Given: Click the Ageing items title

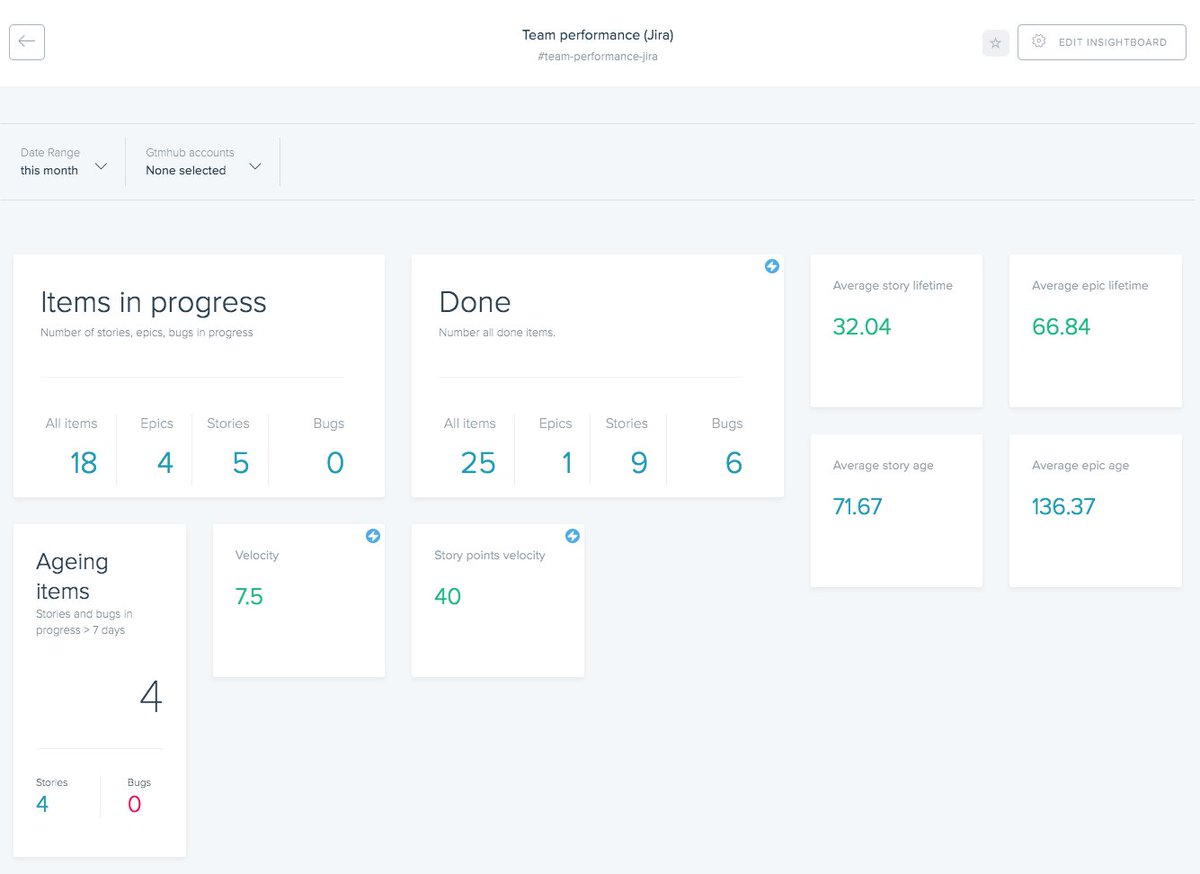Looking at the screenshot, I should pos(72,576).
